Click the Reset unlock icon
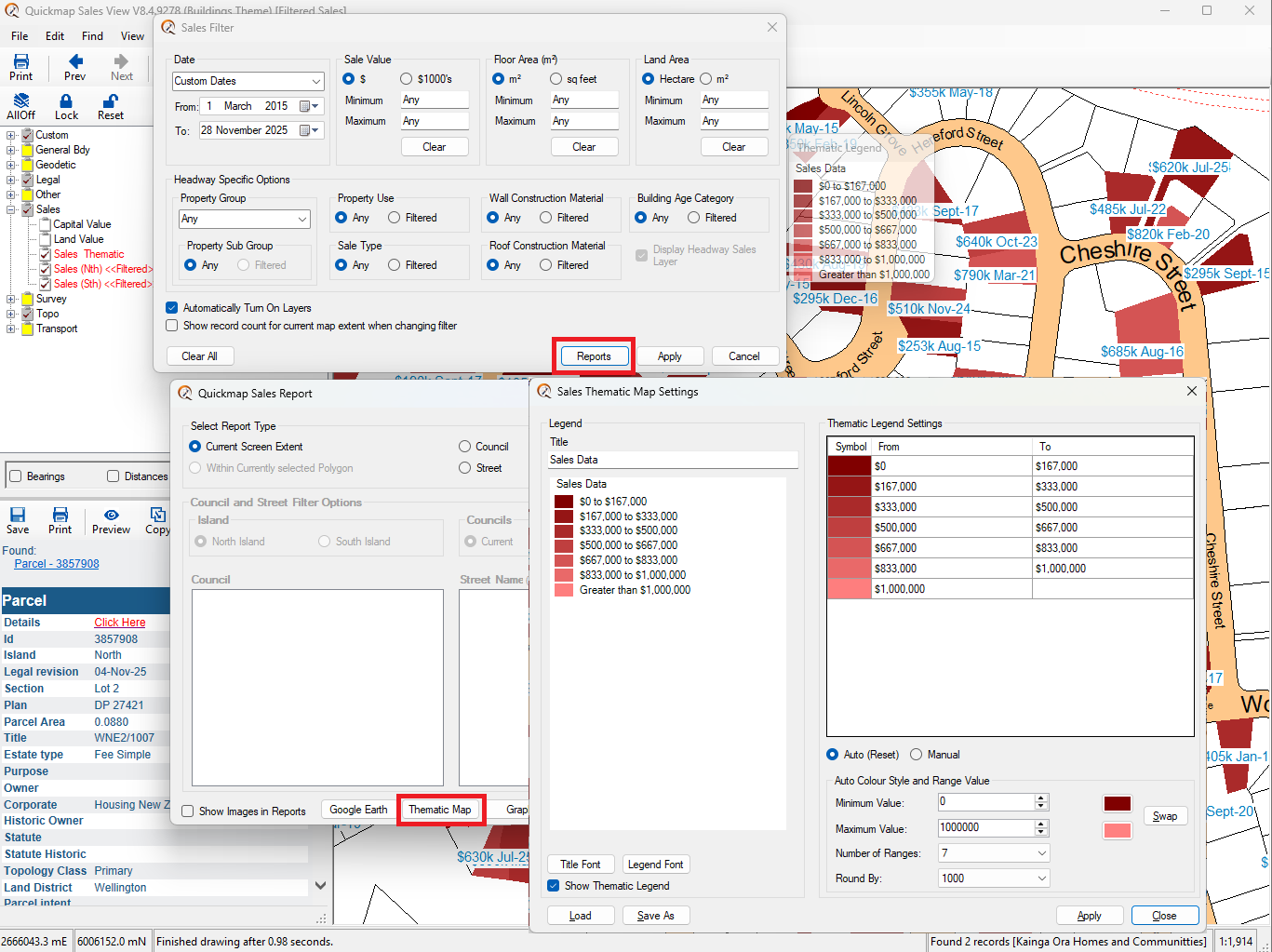The width and height of the screenshot is (1272, 952). click(x=110, y=101)
